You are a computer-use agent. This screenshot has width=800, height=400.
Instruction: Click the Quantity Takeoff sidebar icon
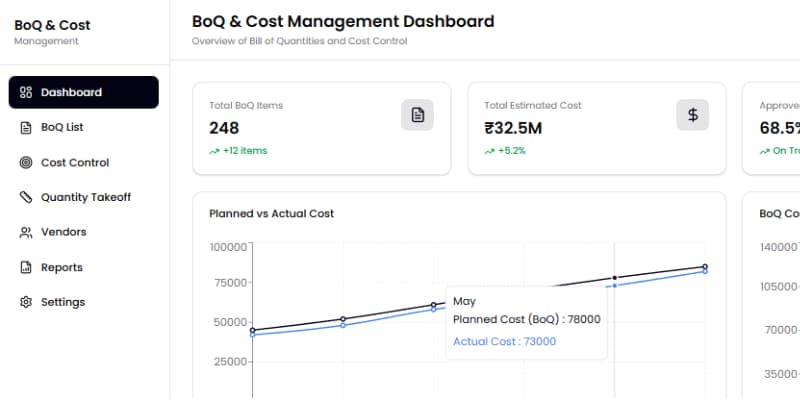click(26, 198)
